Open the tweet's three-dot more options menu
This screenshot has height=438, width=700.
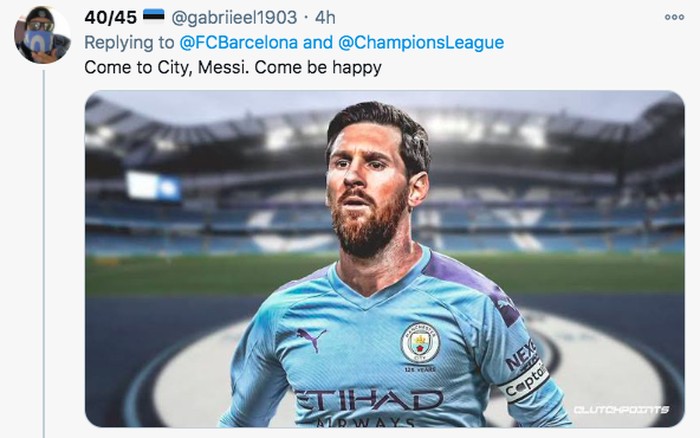(x=674, y=17)
